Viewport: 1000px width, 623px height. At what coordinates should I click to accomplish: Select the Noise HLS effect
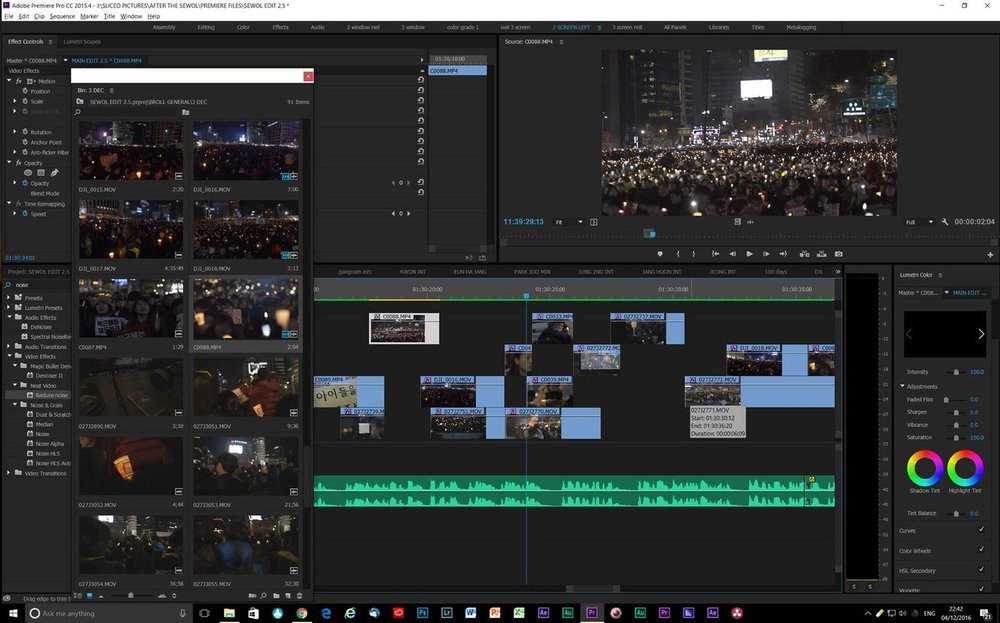48,453
